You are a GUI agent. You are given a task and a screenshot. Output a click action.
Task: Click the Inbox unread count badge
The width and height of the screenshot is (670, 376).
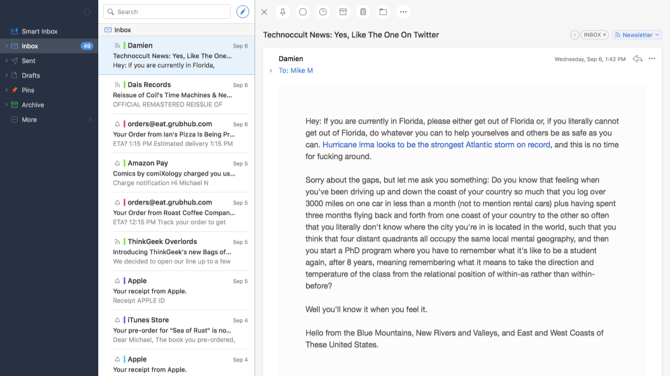pyautogui.click(x=87, y=46)
